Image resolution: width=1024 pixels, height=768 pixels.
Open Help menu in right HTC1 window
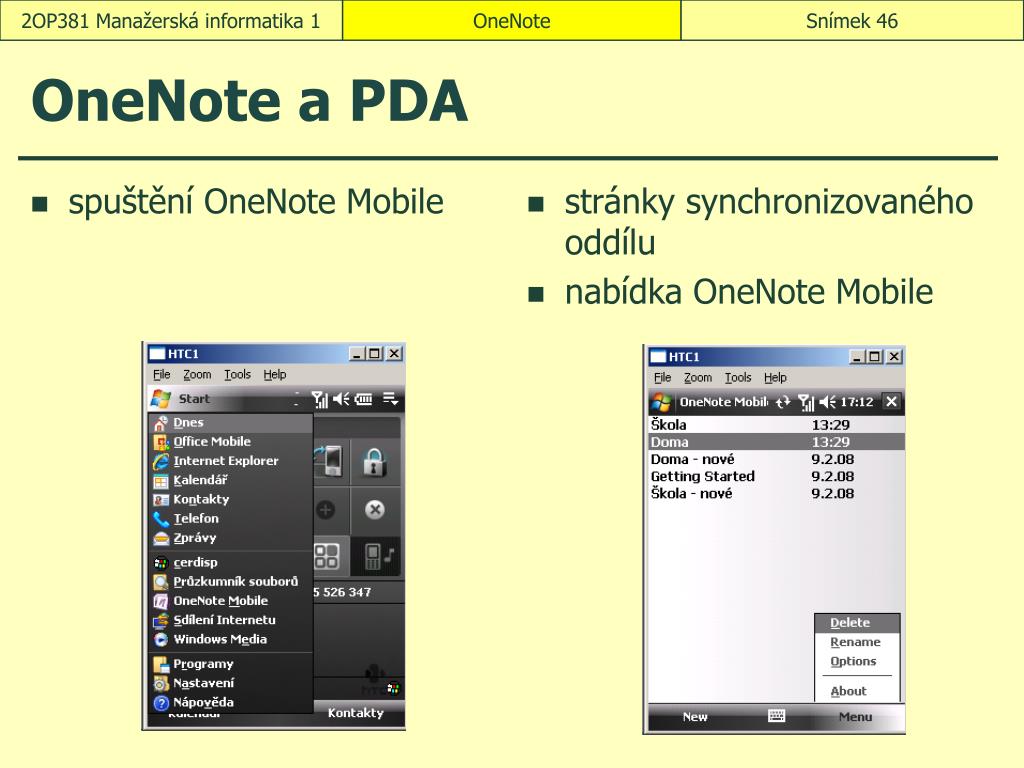[x=775, y=377]
